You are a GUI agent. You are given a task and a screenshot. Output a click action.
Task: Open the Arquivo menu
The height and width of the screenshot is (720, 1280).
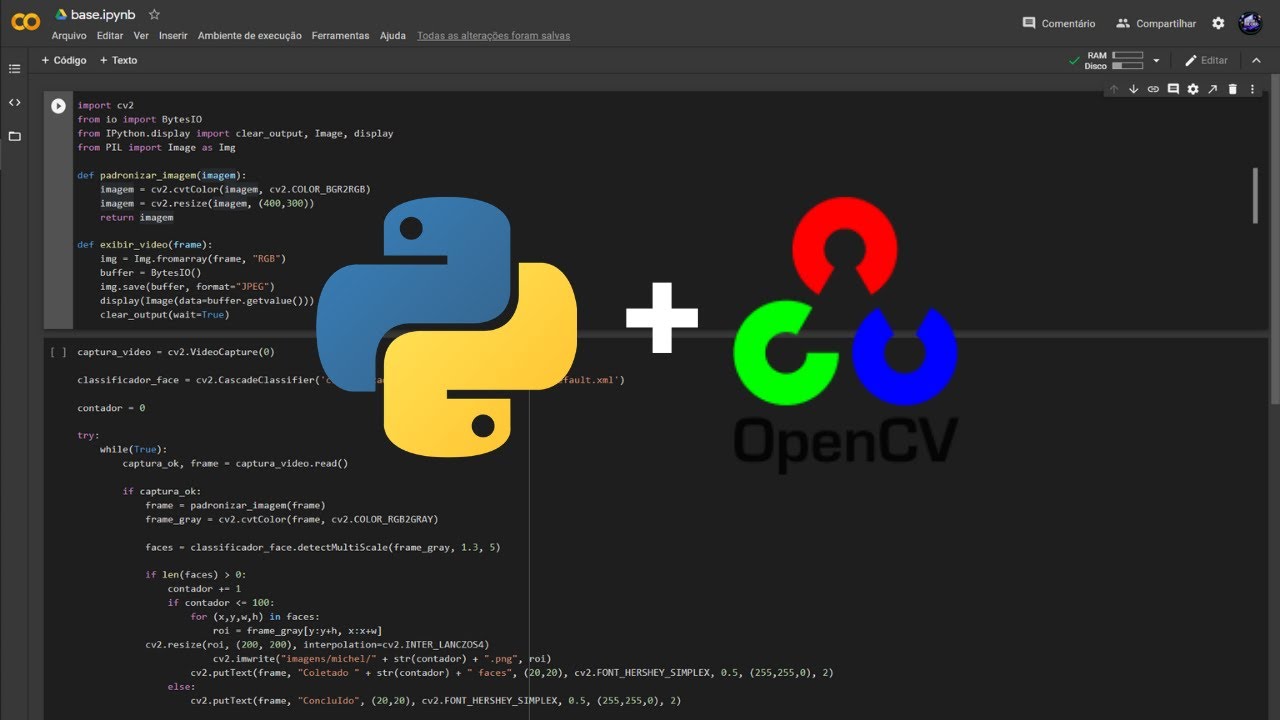click(x=69, y=36)
